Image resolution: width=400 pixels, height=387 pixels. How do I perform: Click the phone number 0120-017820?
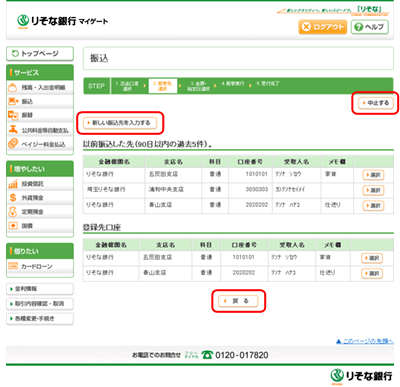pyautogui.click(x=242, y=355)
